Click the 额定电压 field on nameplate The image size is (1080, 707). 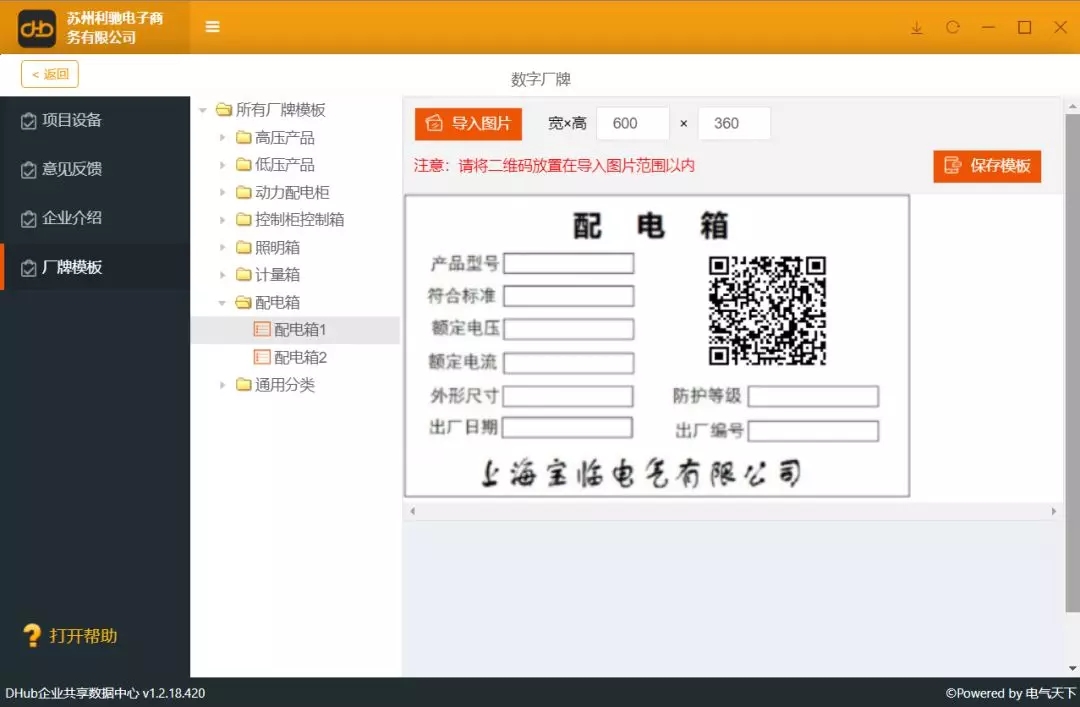coord(569,329)
